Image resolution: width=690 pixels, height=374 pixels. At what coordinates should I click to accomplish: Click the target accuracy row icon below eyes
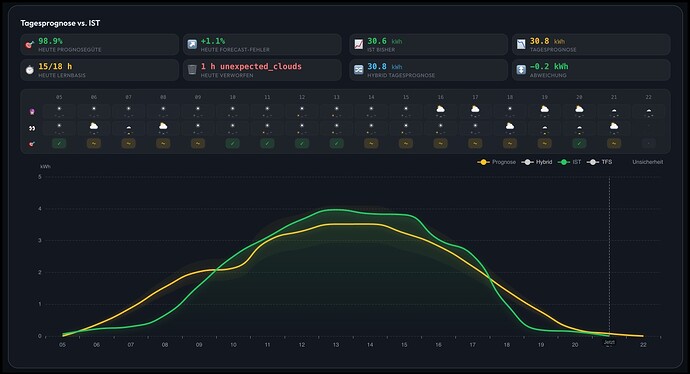32,143
